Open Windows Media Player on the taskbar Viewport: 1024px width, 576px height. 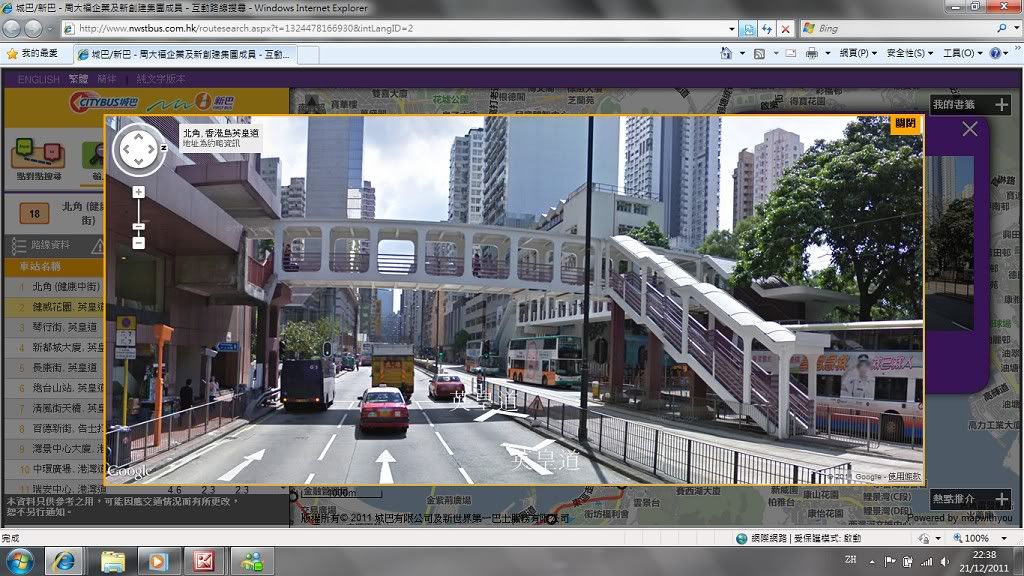158,562
